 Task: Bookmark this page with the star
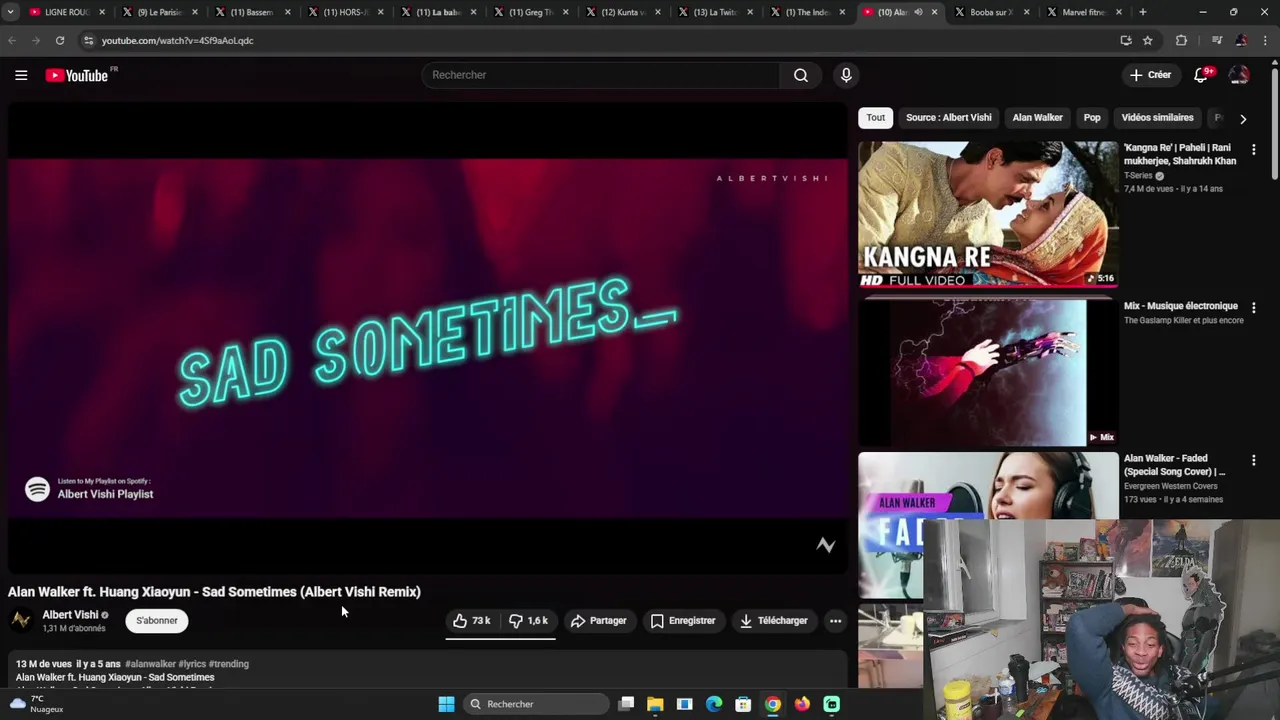coord(1148,40)
